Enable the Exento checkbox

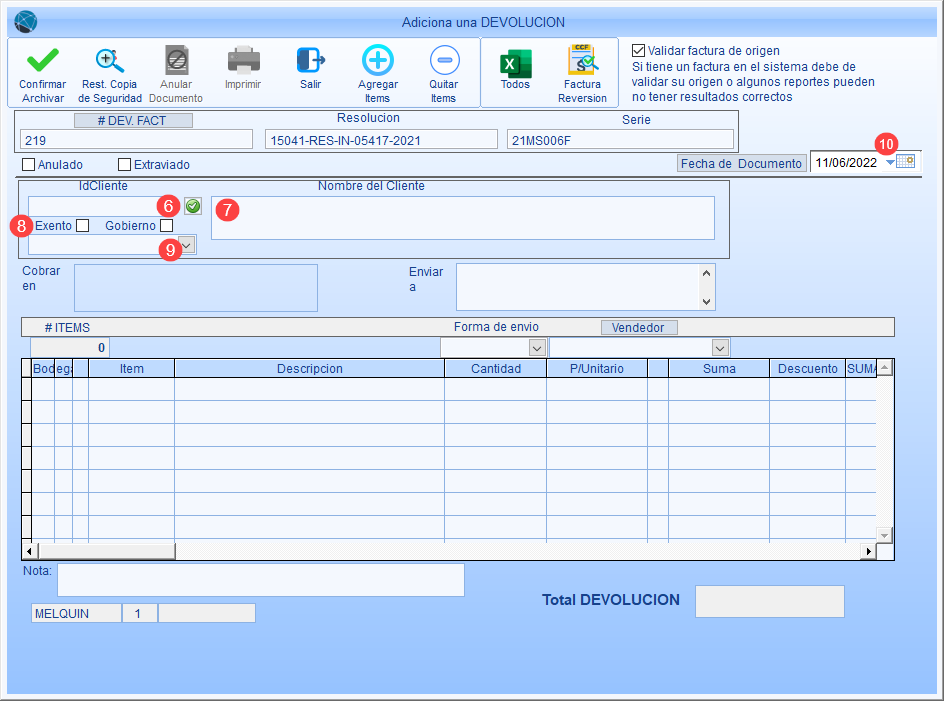point(82,226)
